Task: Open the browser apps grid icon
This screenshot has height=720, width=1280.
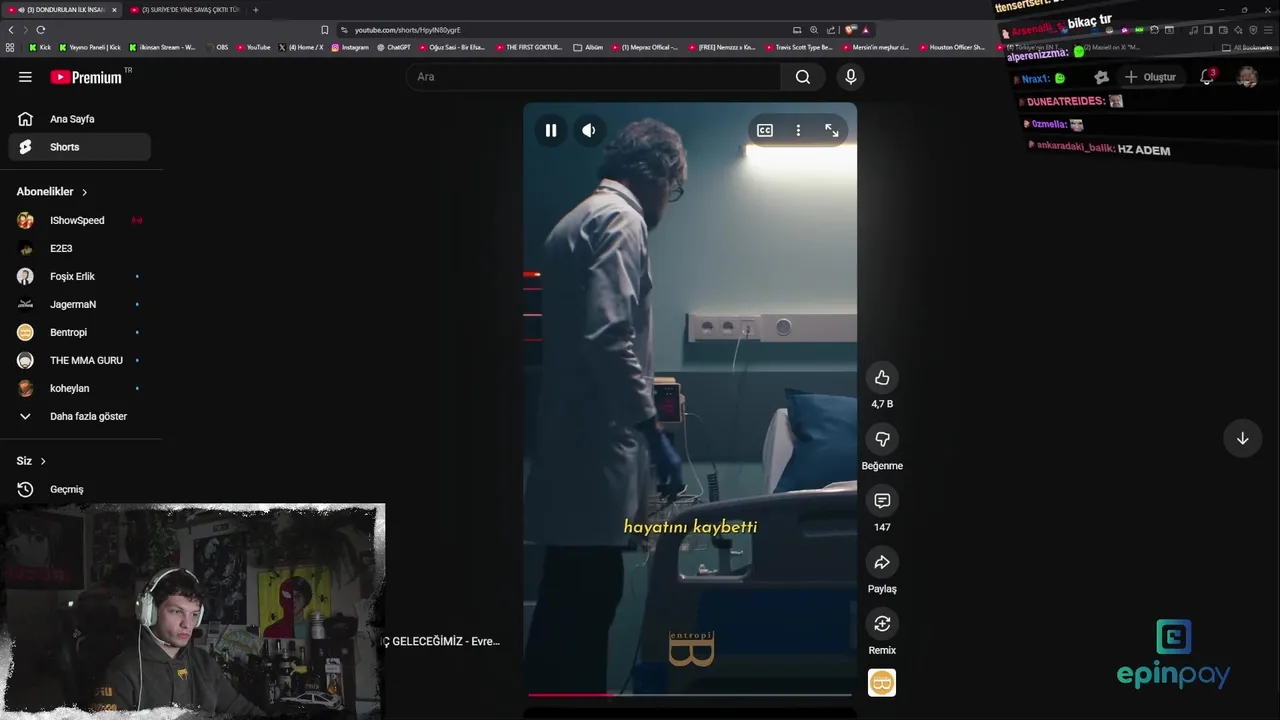Action: coord(10,47)
